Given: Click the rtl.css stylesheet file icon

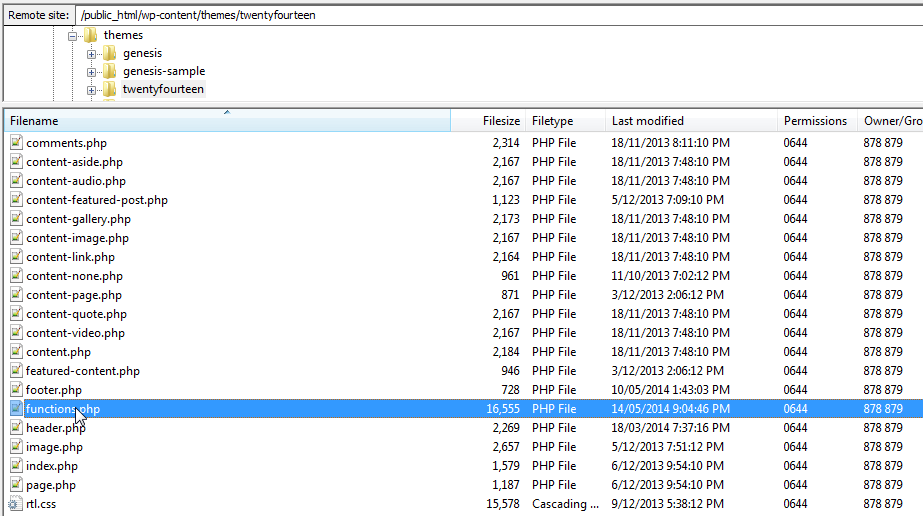Looking at the screenshot, I should 16,504.
